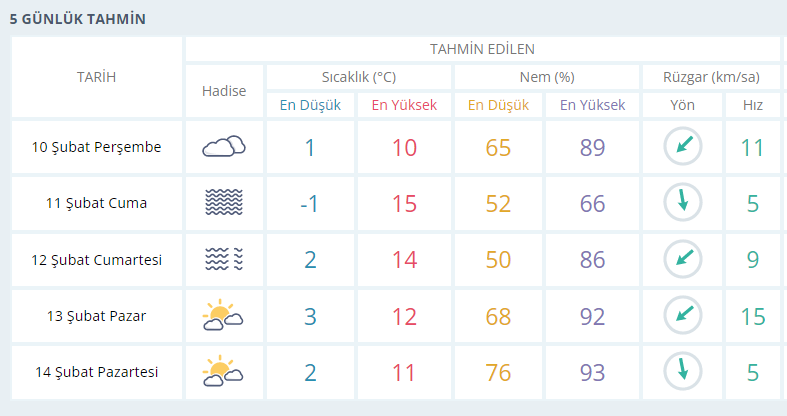Select the Nem (%) column header
This screenshot has width=787, height=416.
pyautogui.click(x=547, y=77)
